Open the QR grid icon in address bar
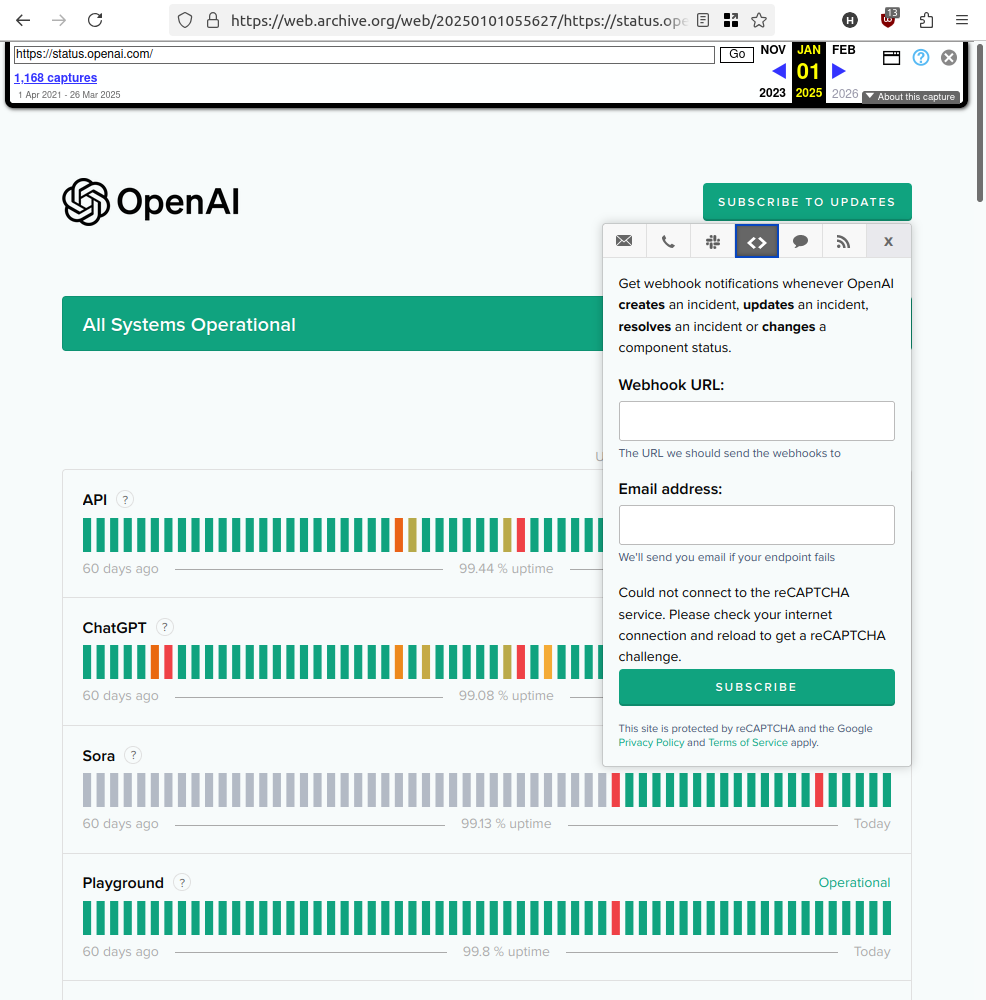 [x=731, y=20]
